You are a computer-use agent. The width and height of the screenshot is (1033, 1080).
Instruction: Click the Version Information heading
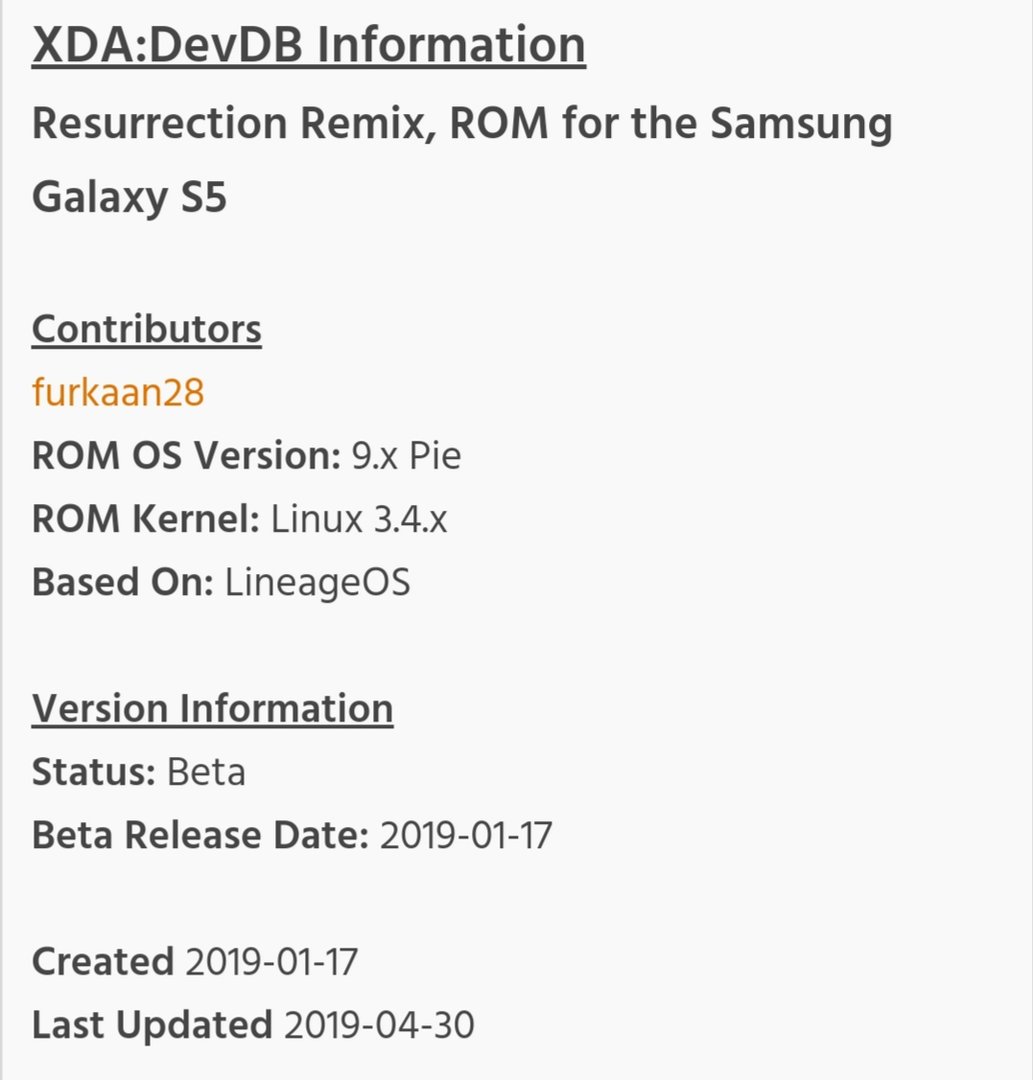(213, 709)
